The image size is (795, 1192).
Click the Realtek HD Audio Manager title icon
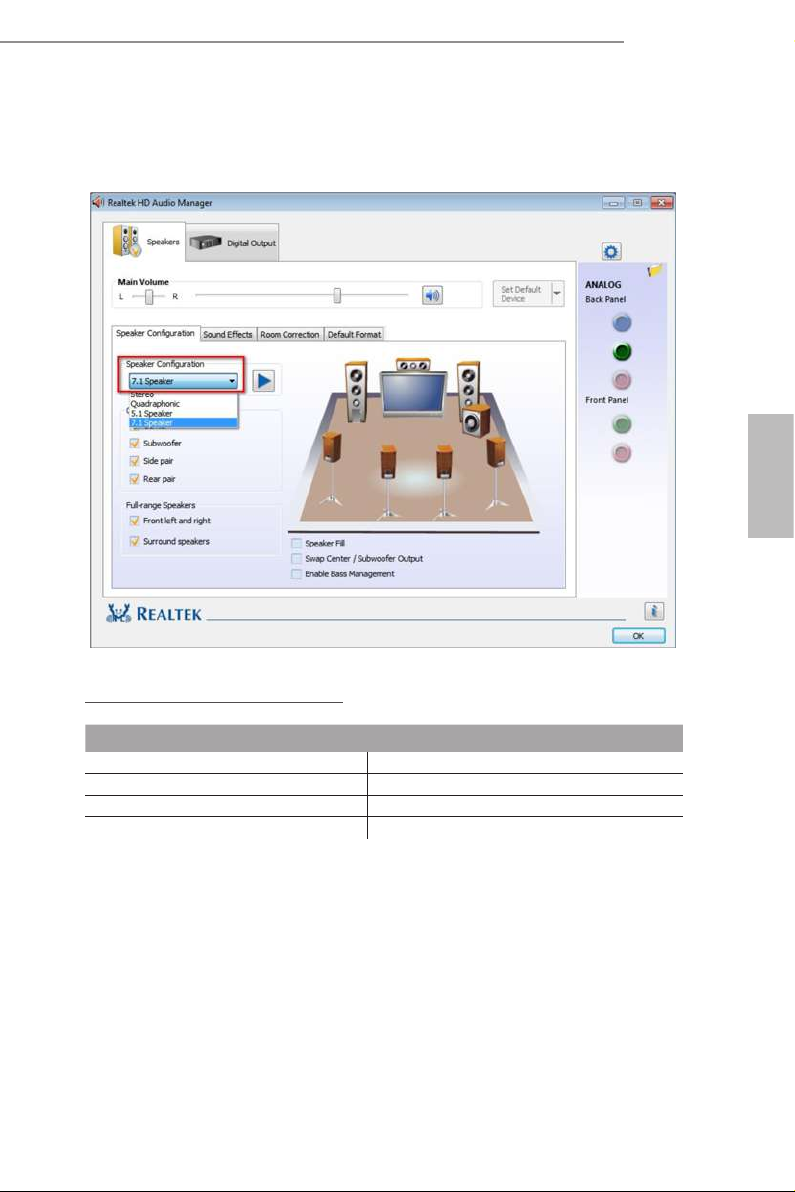[99, 202]
